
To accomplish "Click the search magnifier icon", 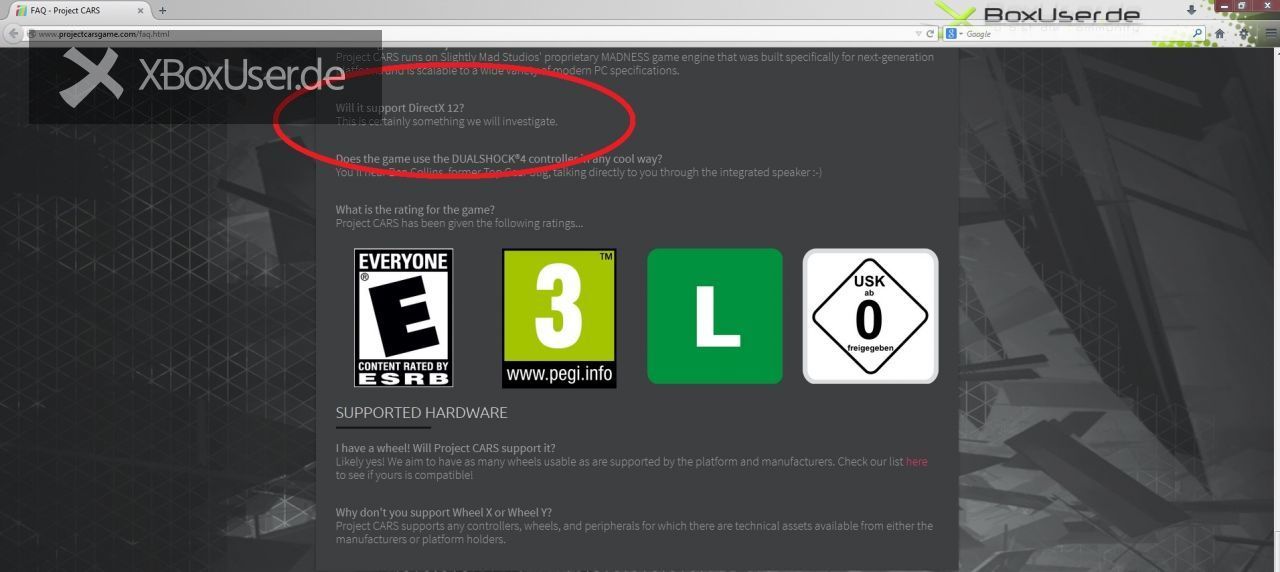I will 1197,34.
